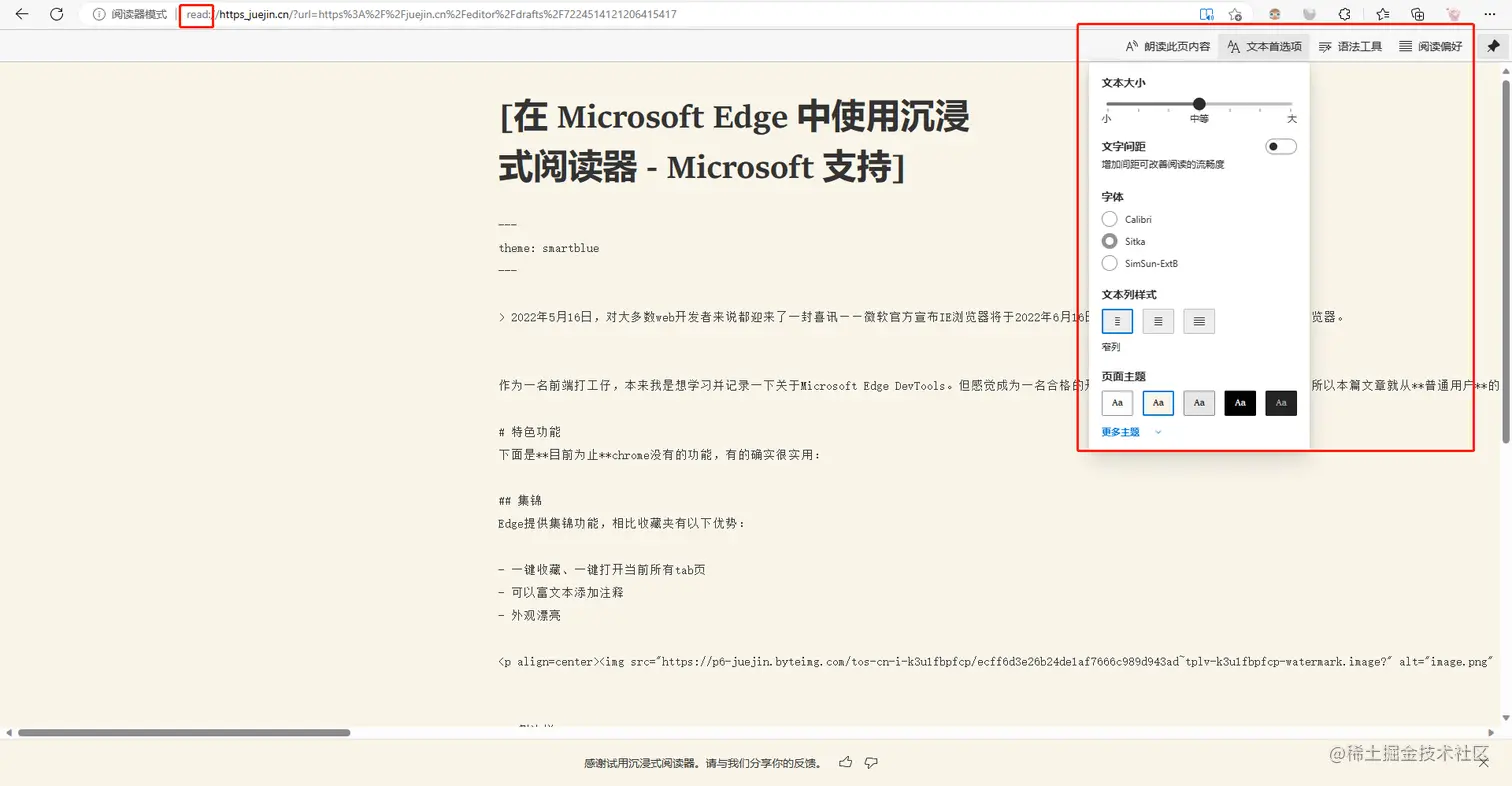Choose the widest text column style button
This screenshot has height=786, width=1512.
pos(1199,321)
